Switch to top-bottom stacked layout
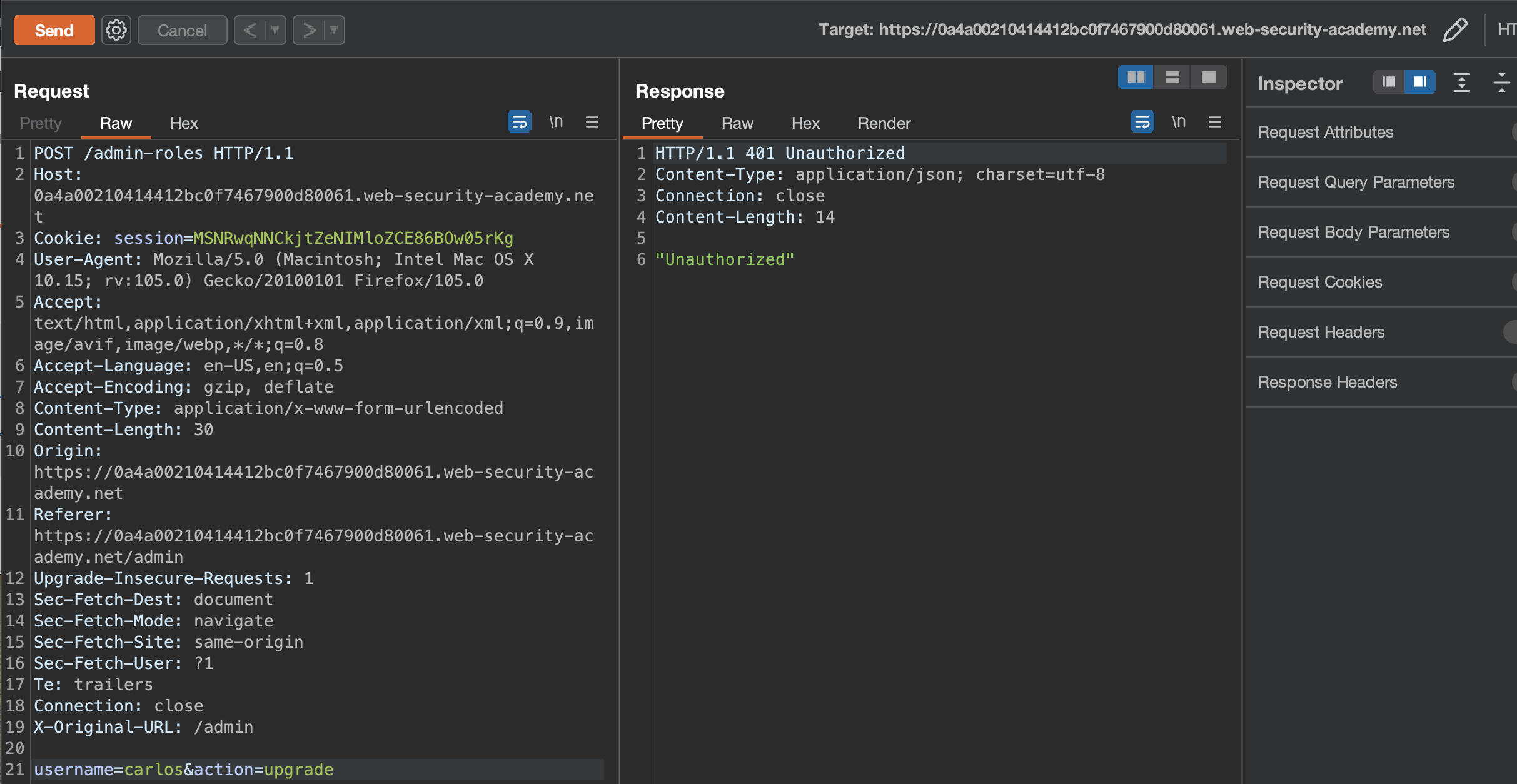 point(1172,77)
